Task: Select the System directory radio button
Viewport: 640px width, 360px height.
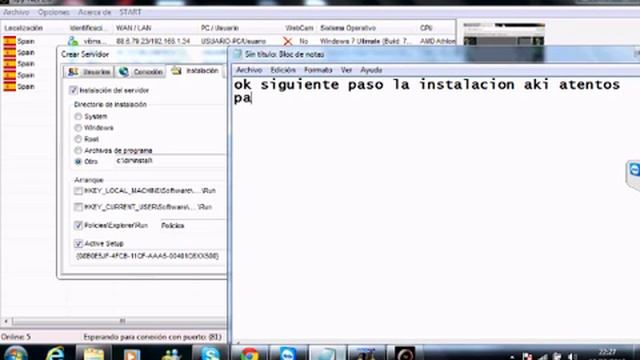Action: (78, 116)
